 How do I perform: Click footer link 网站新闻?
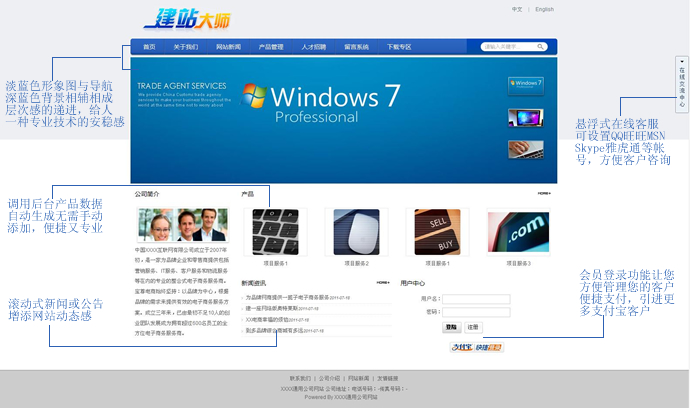(359, 378)
